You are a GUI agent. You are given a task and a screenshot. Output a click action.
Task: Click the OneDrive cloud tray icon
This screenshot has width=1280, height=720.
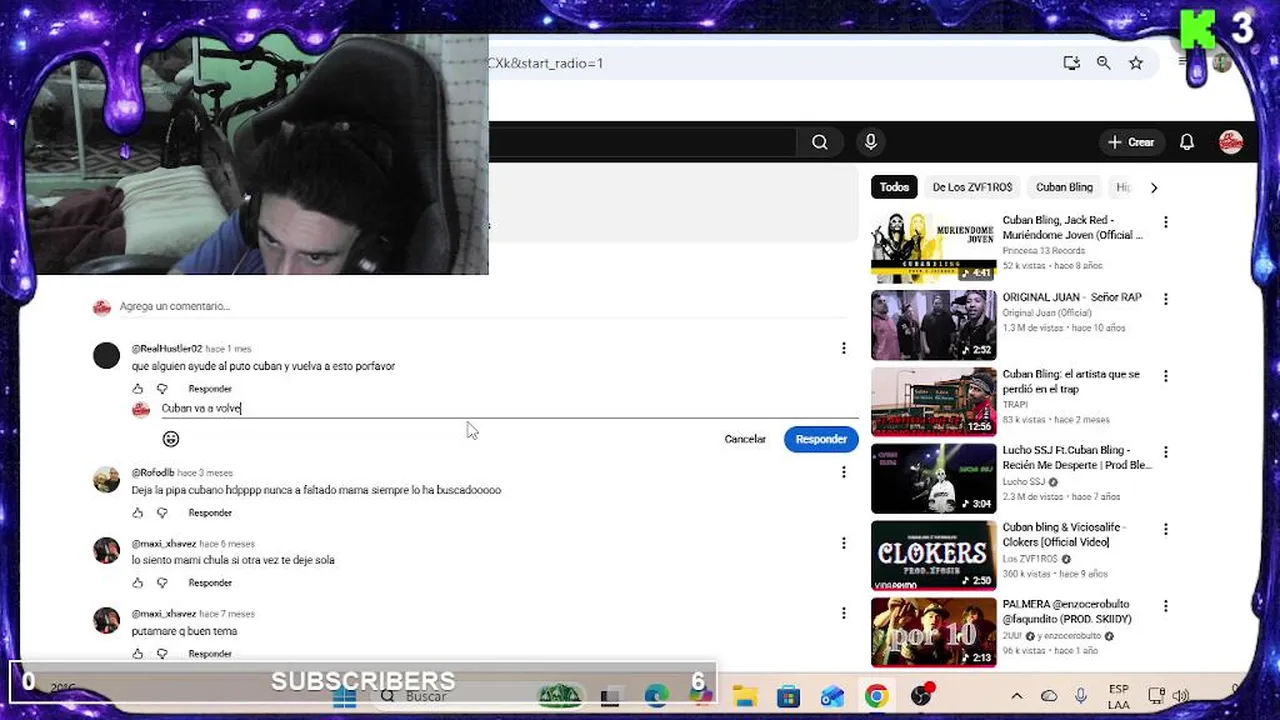click(1048, 696)
